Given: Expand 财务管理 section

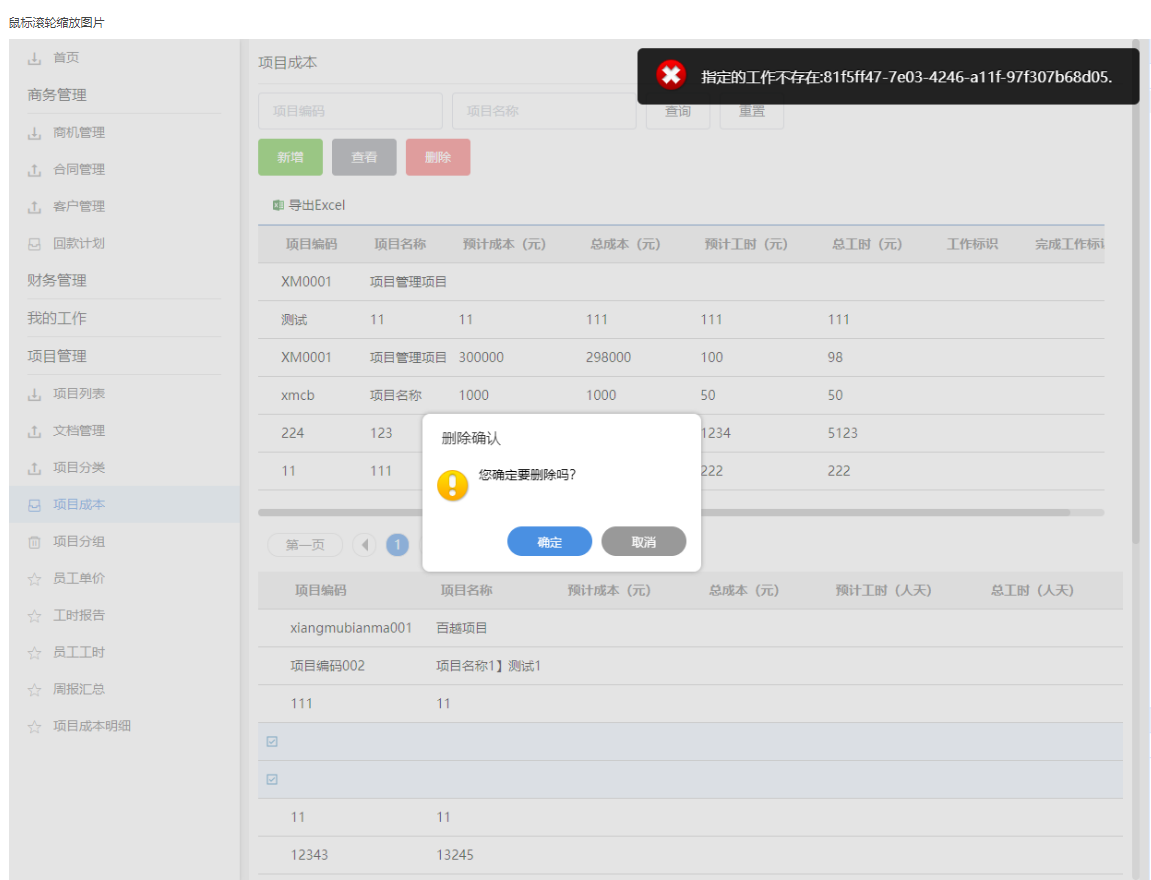Looking at the screenshot, I should pos(57,280).
